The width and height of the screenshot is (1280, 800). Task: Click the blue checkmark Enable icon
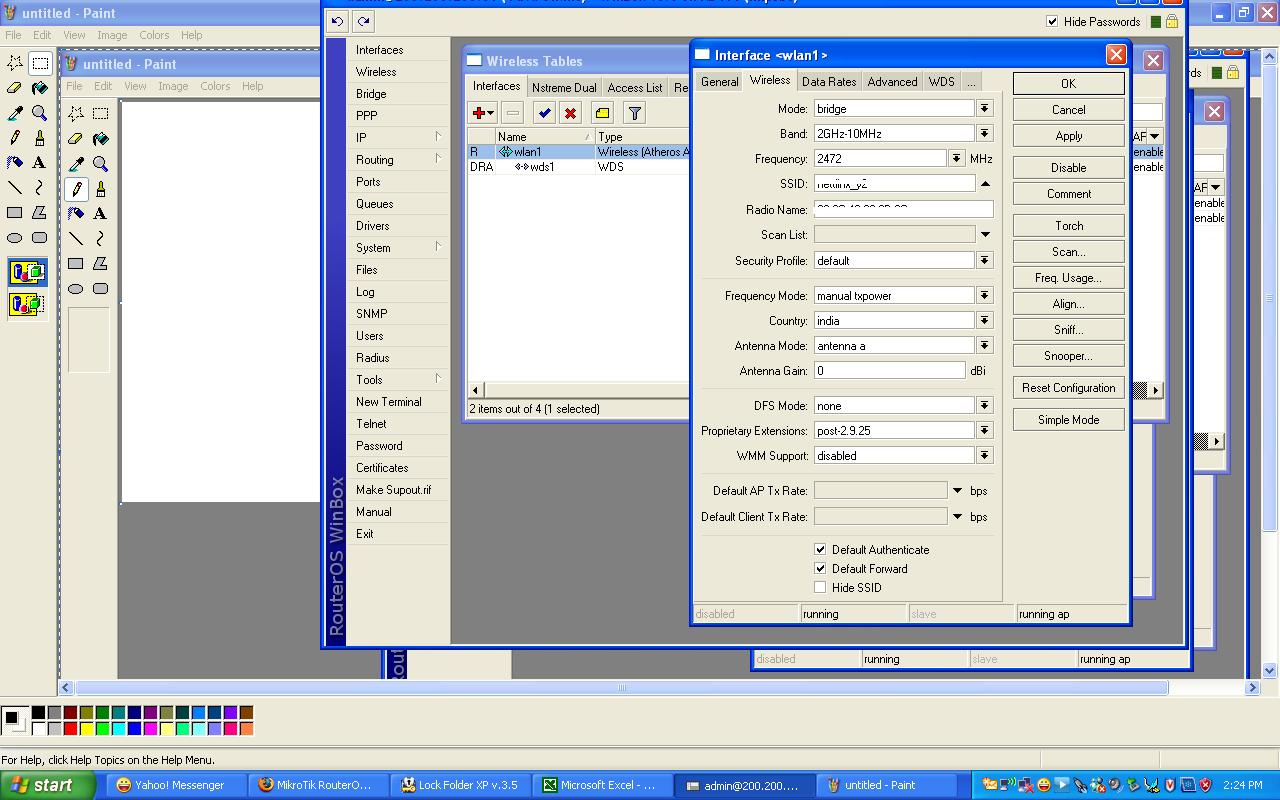544,113
